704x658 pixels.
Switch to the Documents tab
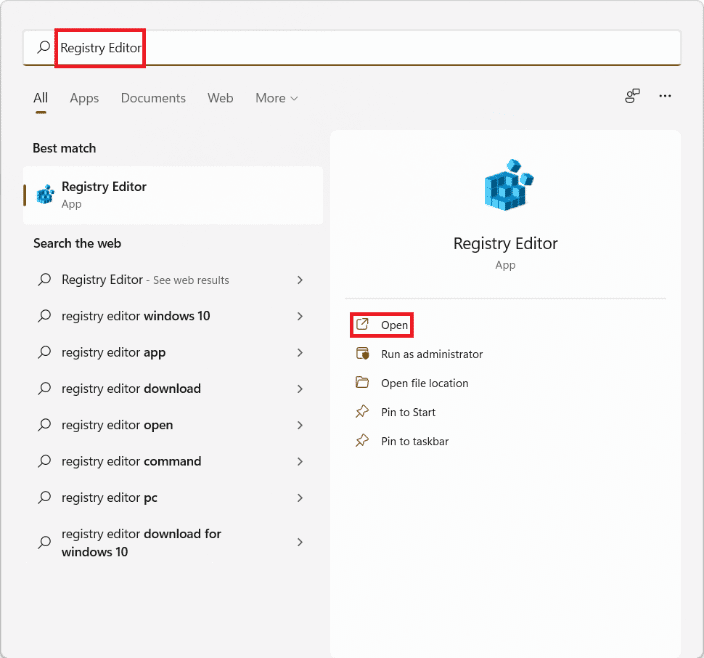coord(153,98)
